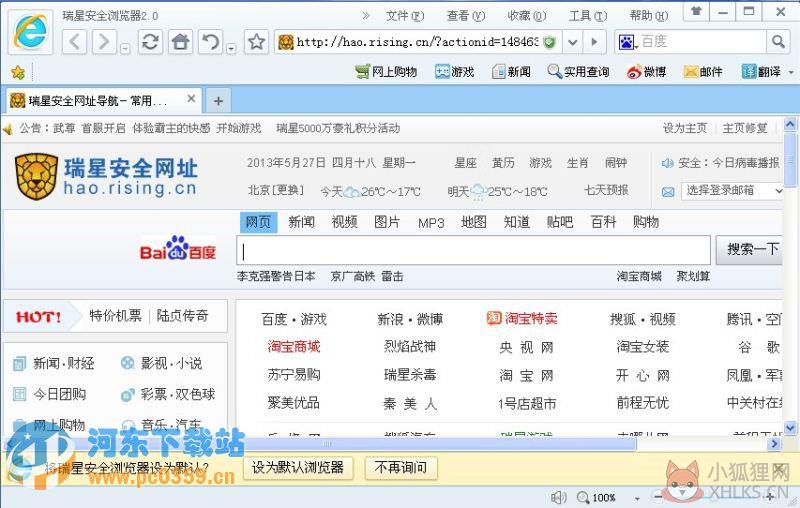Image resolution: width=800 pixels, height=508 pixels.
Task: Open the 选择登录邮箱 dropdown
Action: tap(732, 191)
